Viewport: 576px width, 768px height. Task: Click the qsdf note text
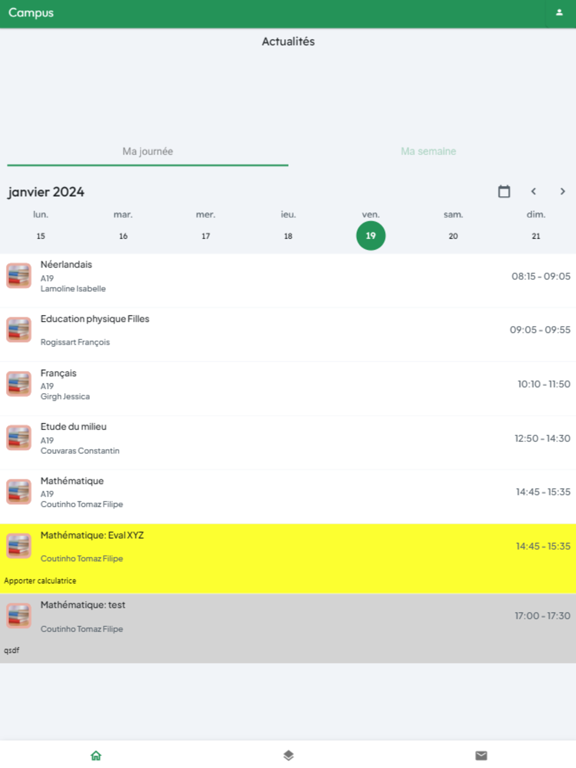pyautogui.click(x=12, y=650)
